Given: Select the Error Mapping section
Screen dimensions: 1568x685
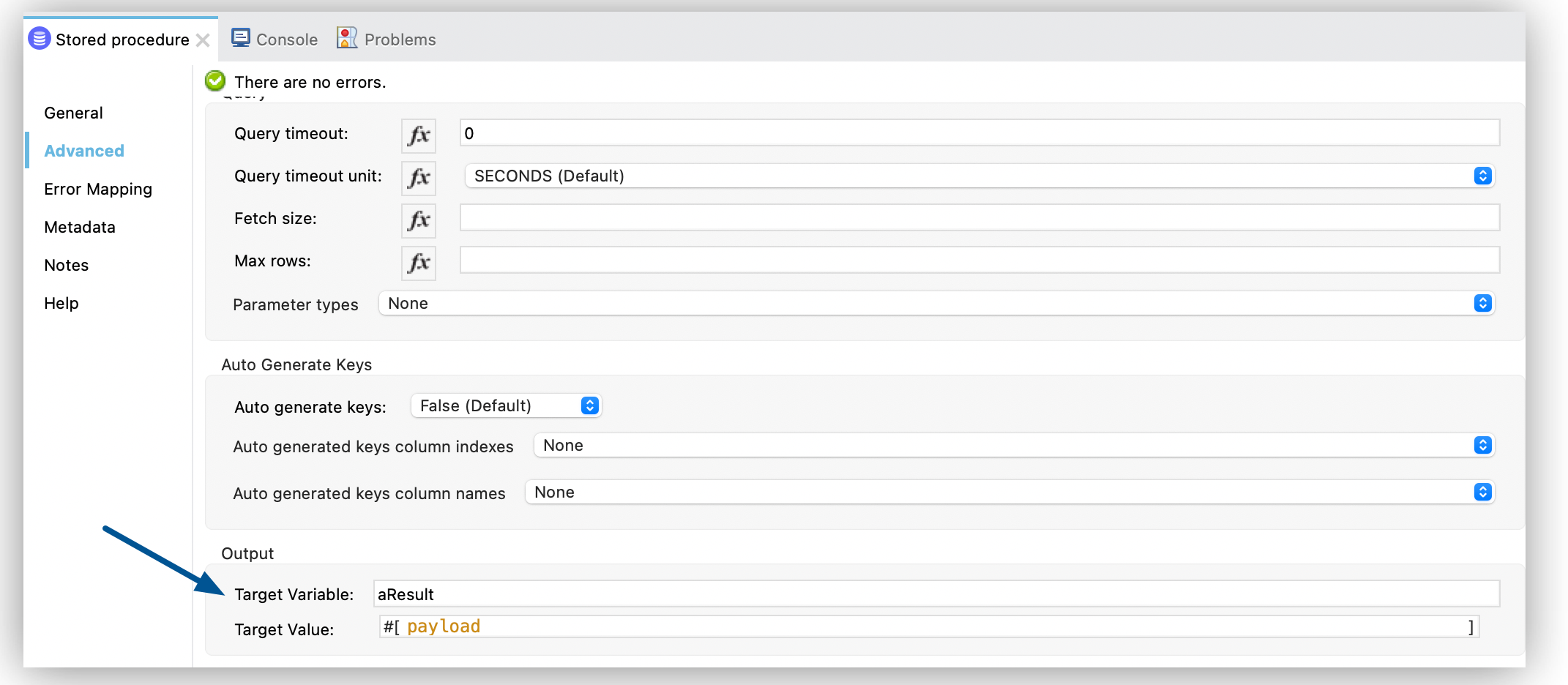Looking at the screenshot, I should (x=97, y=189).
